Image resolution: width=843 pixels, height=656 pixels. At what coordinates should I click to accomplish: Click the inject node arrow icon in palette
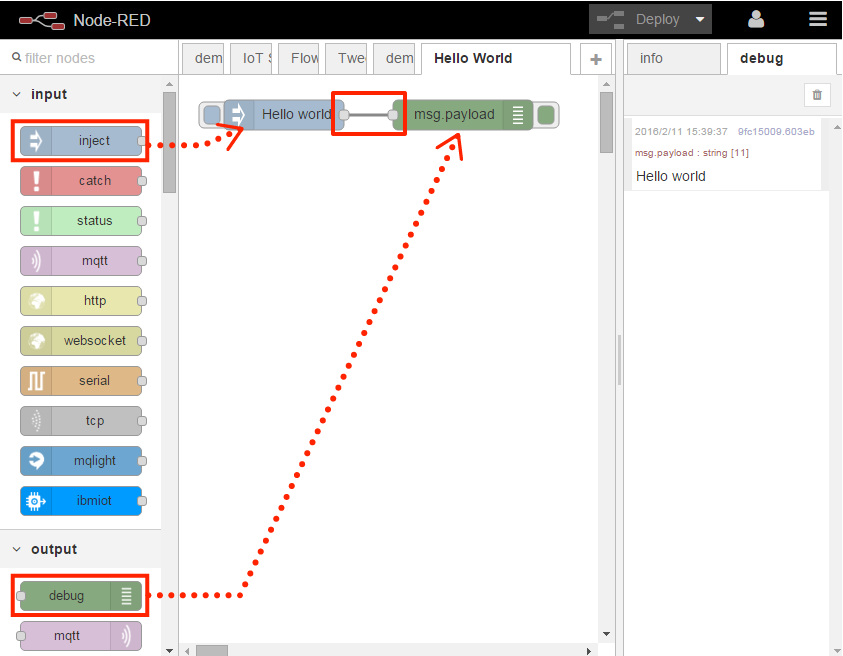[36, 141]
